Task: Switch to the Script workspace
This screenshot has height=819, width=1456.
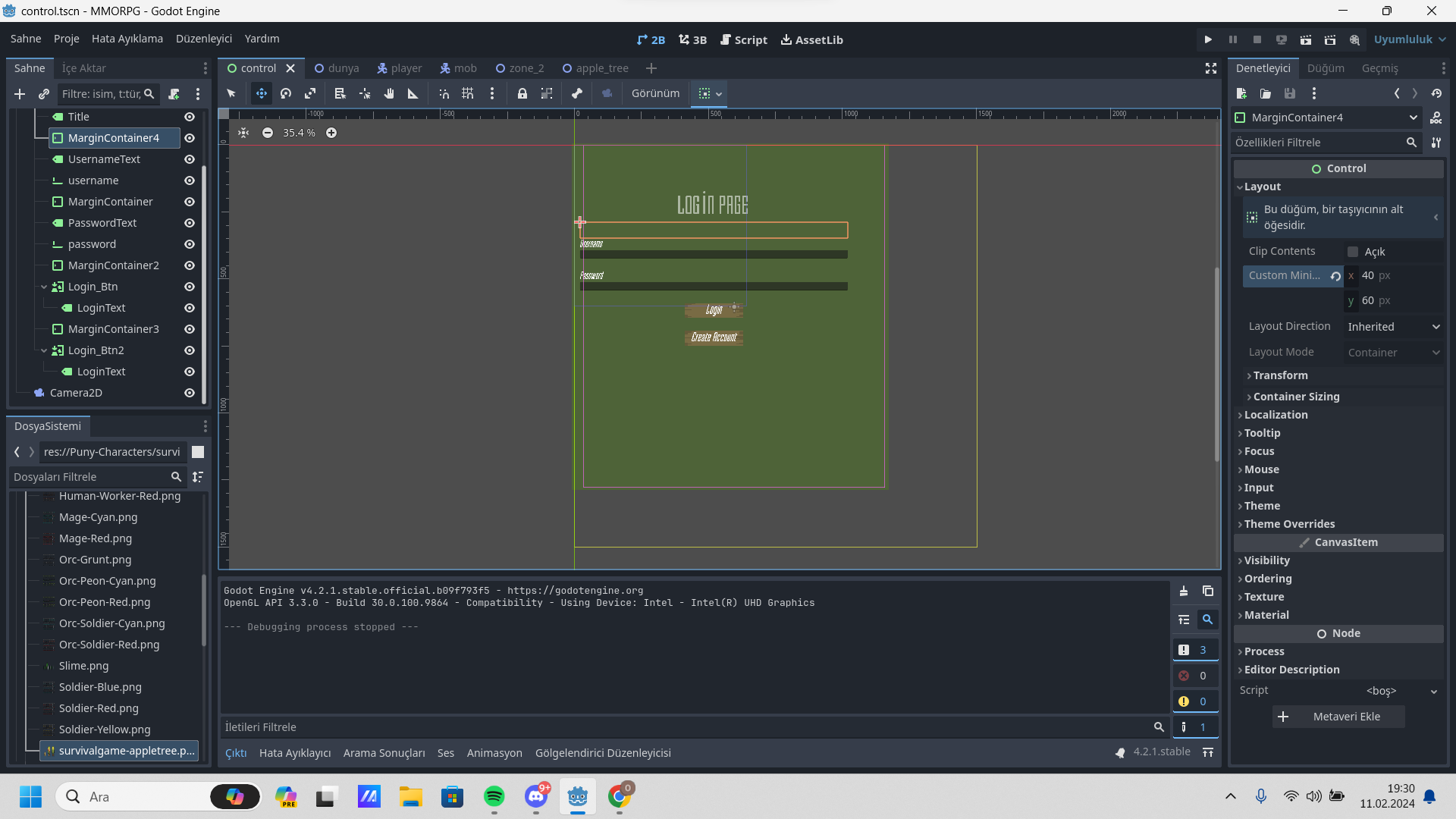Action: [x=744, y=39]
